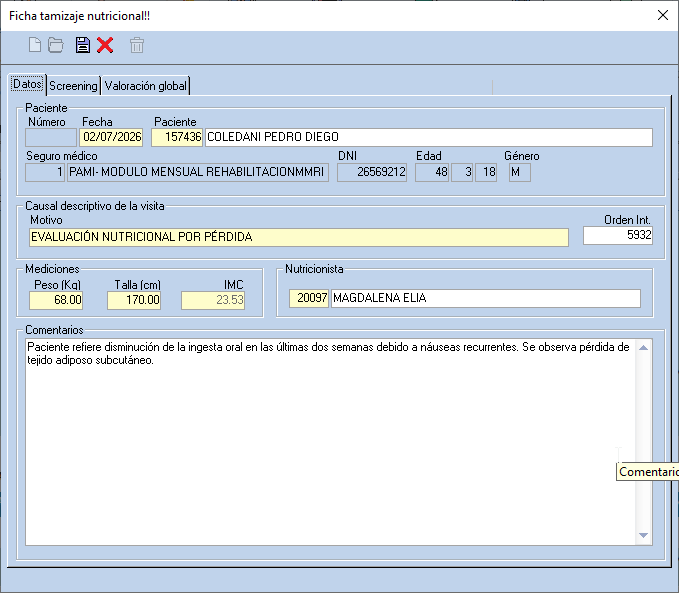Viewport: 679px width, 593px height.
Task: Click nutritionist name MAGDALENA ELIA field
Action: [486, 298]
